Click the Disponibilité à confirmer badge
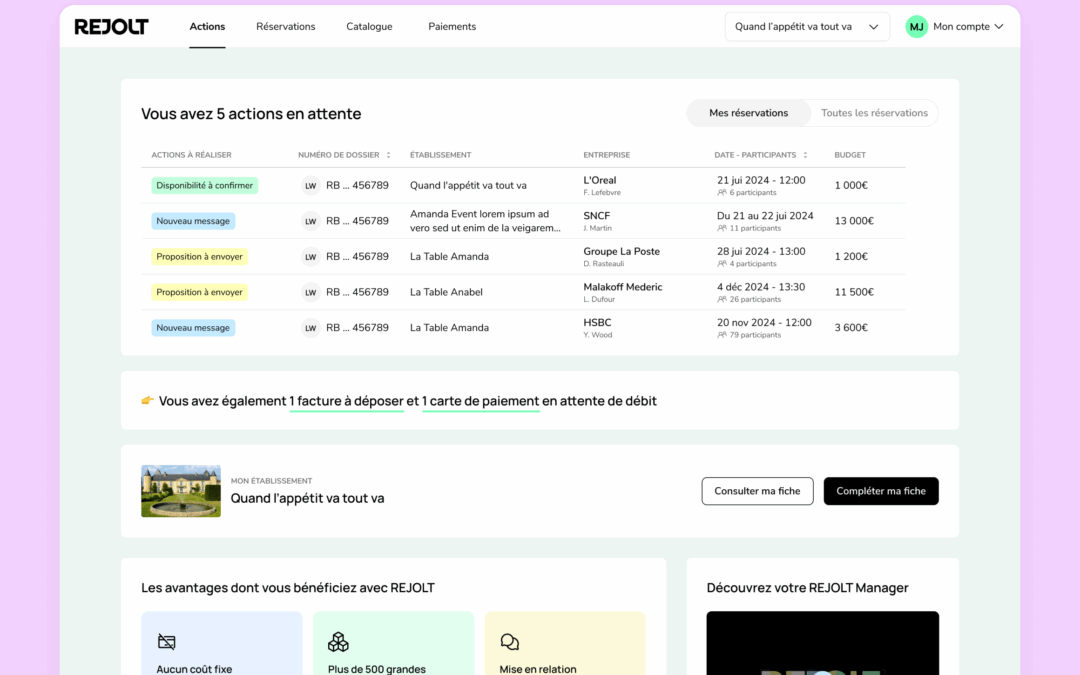Screen dimensions: 1080x675 [x=205, y=185]
